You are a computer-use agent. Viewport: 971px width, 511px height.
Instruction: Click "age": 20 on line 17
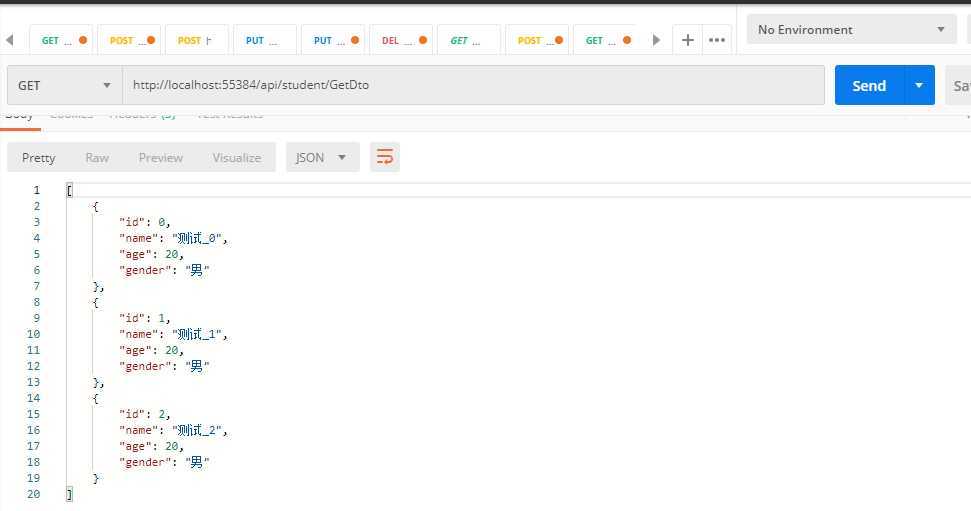[151, 447]
